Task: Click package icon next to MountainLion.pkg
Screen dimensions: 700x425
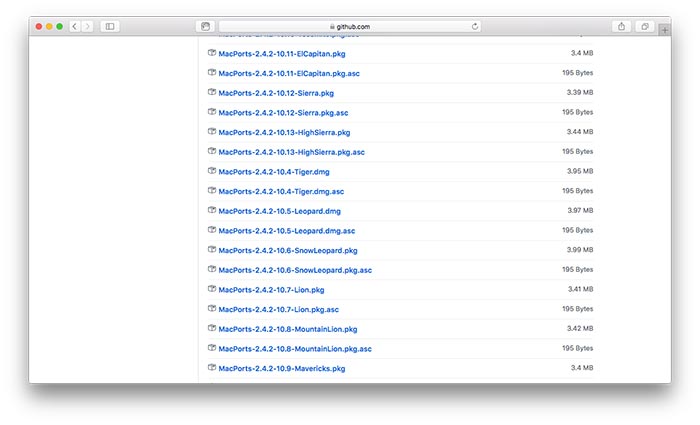Action: [x=212, y=328]
